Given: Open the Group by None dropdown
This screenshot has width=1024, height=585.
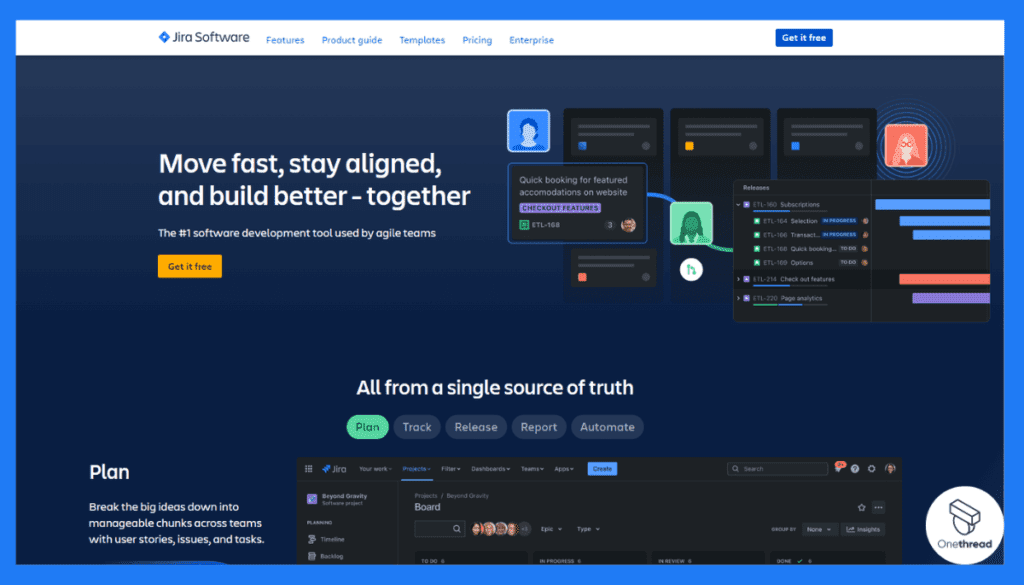Looking at the screenshot, I should (818, 530).
